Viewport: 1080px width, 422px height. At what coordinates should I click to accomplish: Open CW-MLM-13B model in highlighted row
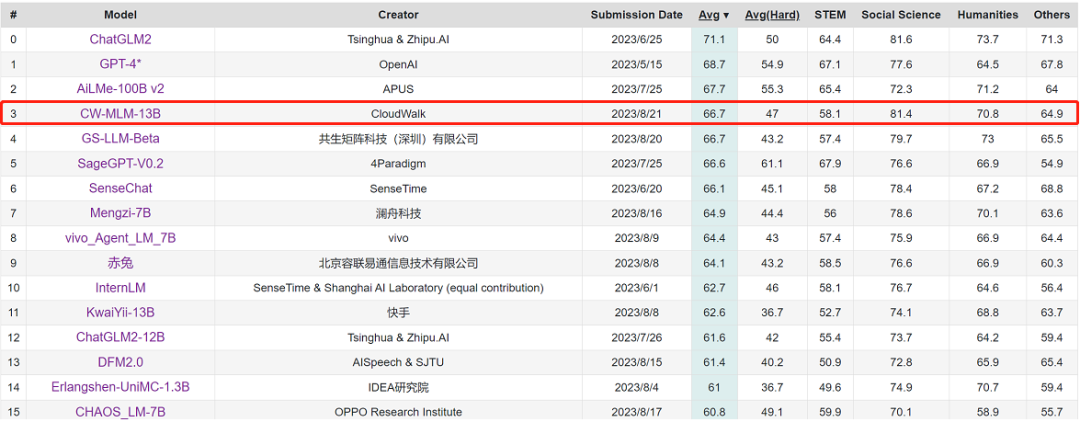point(120,114)
